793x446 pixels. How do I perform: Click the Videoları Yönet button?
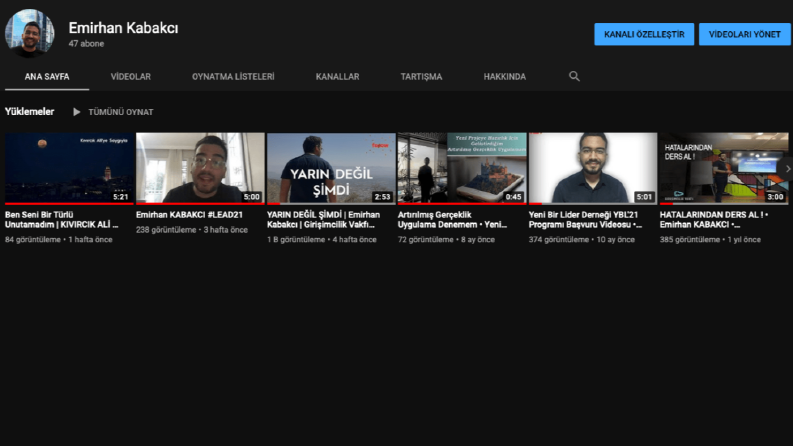click(744, 34)
